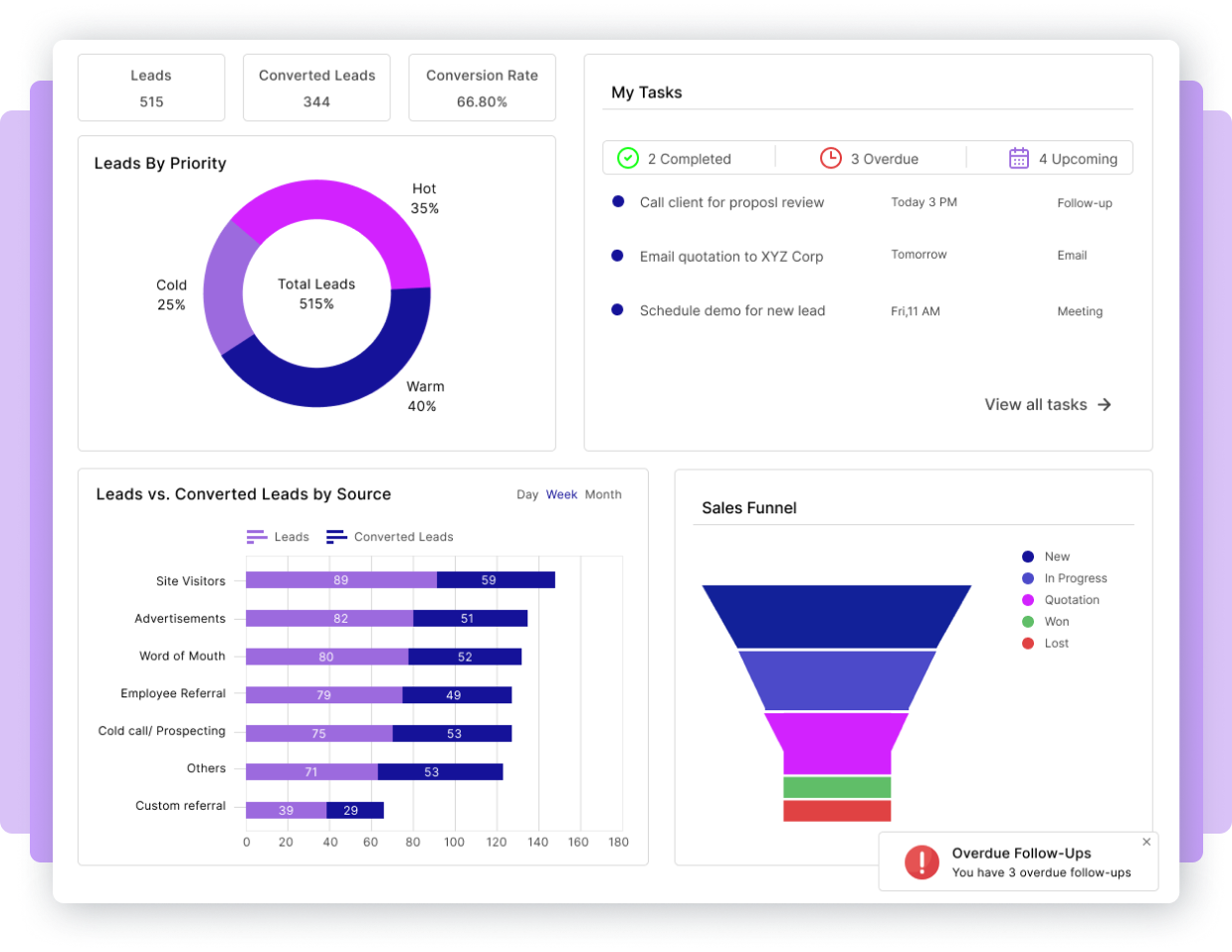Switch chart view to Month
The image size is (1232, 952).
pos(603,494)
